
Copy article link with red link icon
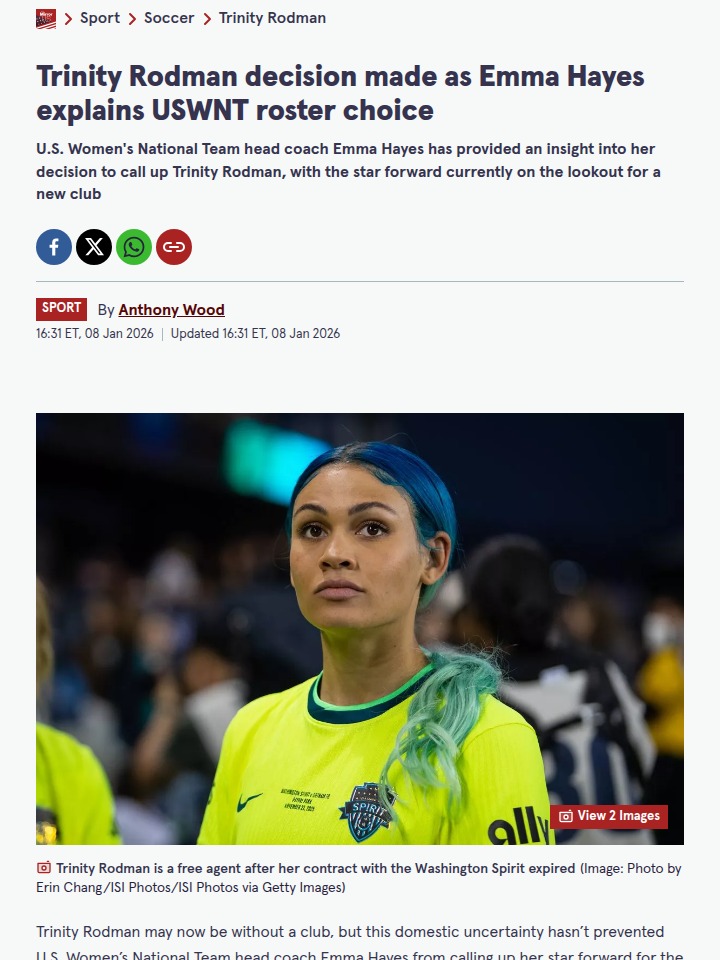174,247
